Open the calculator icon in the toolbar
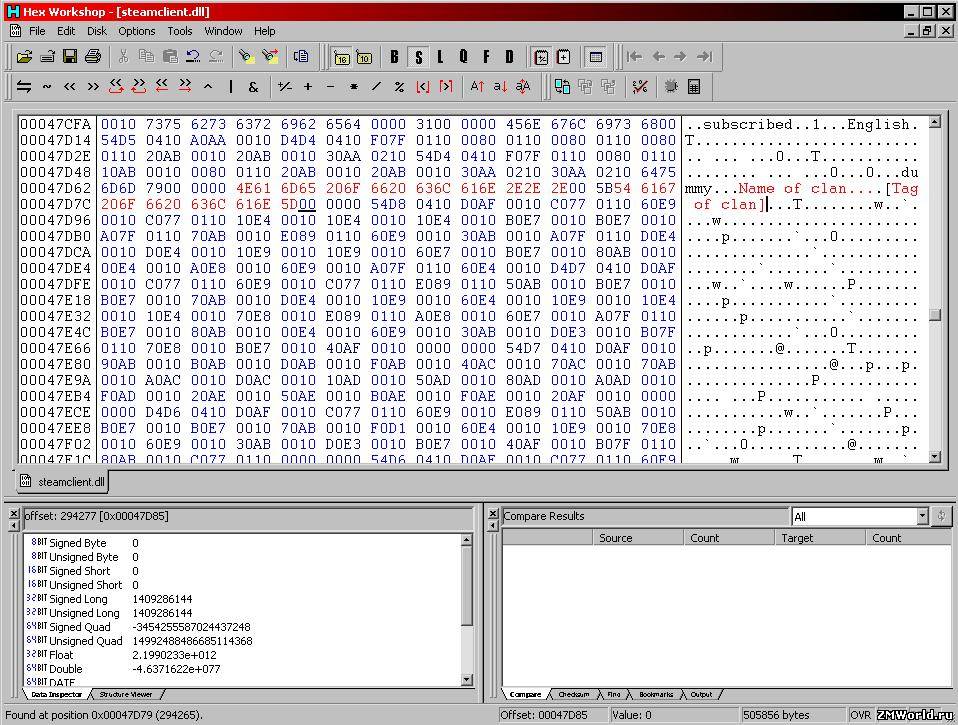 [694, 87]
